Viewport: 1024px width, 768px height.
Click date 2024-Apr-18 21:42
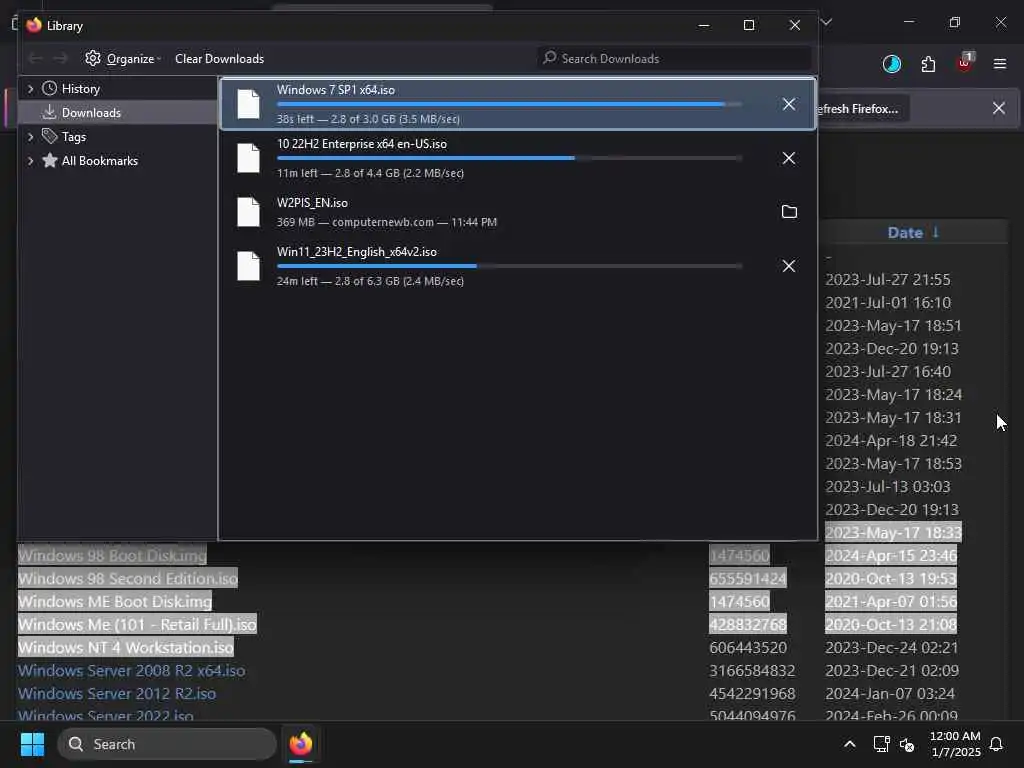(891, 441)
